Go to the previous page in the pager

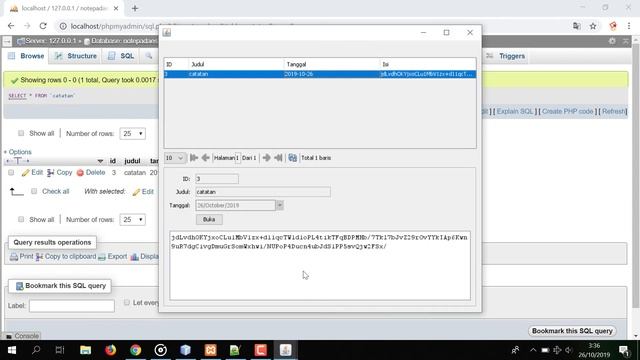point(205,158)
